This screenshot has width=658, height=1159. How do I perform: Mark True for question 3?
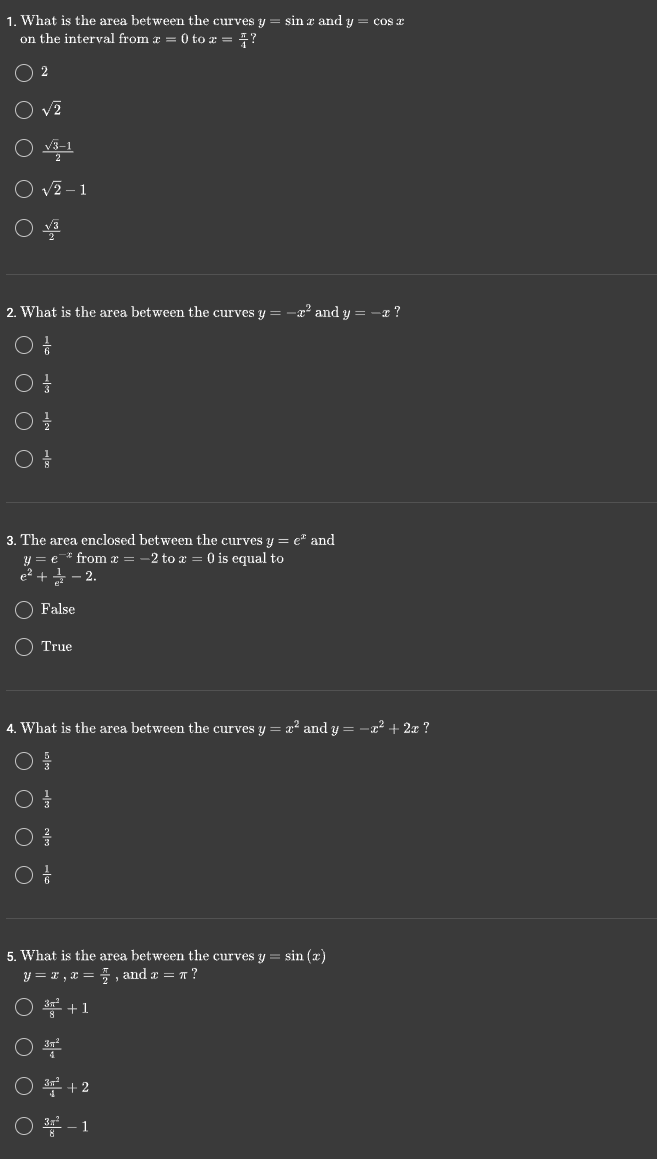(x=23, y=646)
